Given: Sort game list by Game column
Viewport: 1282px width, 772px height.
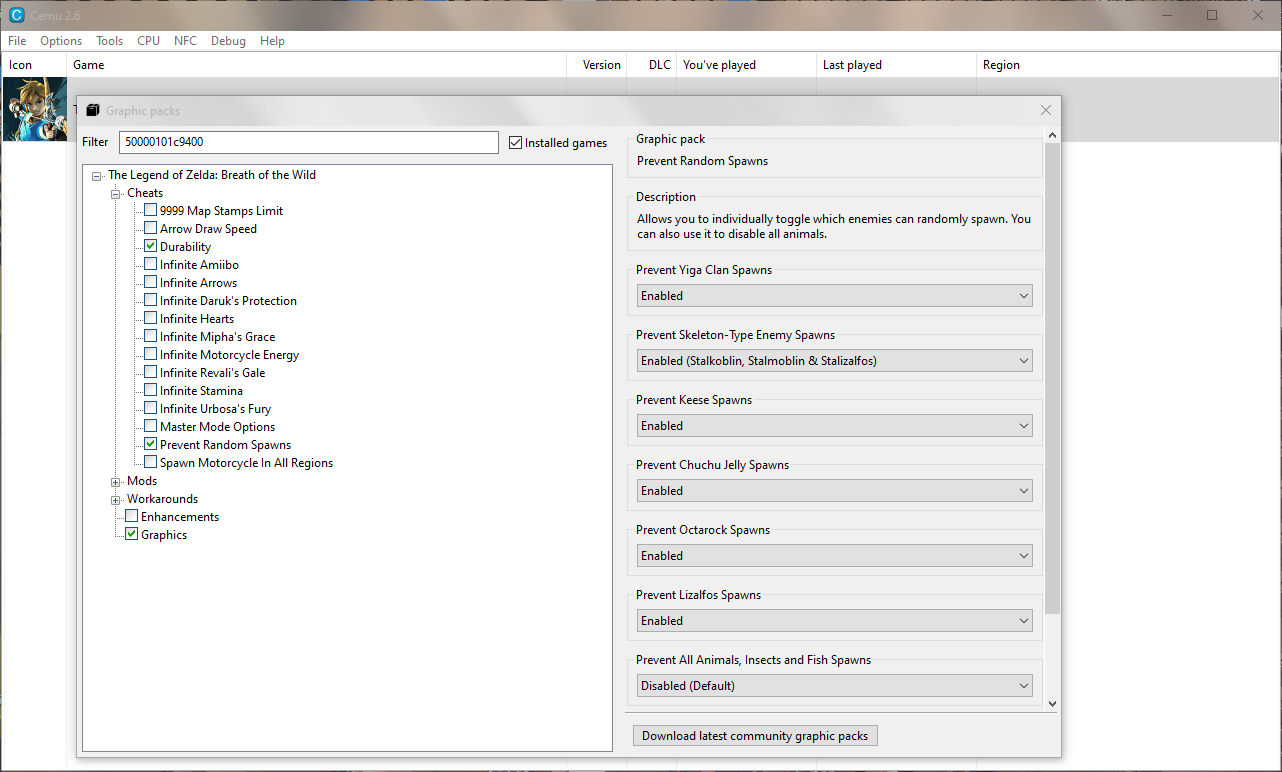Looking at the screenshot, I should 316,65.
